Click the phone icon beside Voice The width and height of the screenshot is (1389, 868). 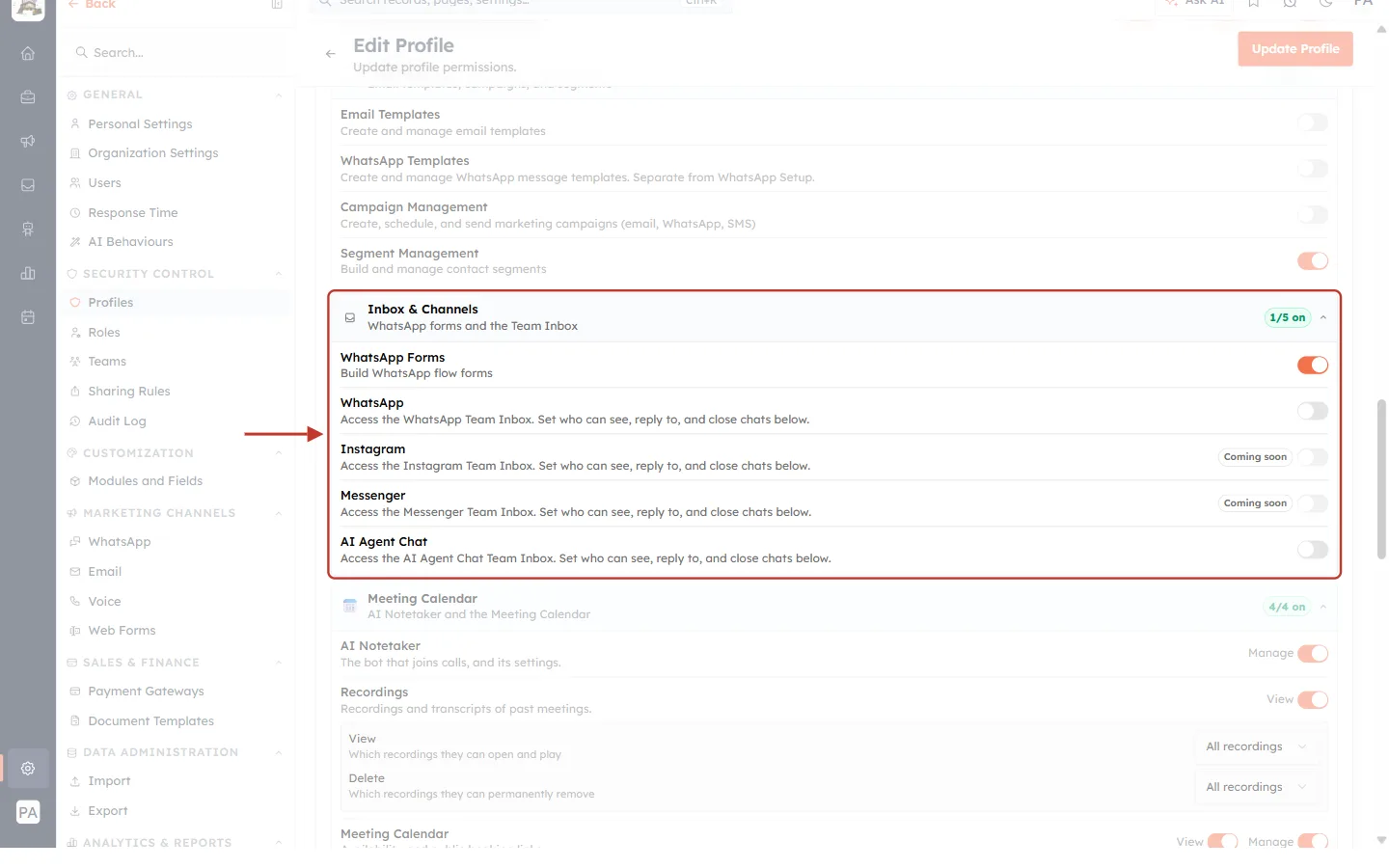75,602
